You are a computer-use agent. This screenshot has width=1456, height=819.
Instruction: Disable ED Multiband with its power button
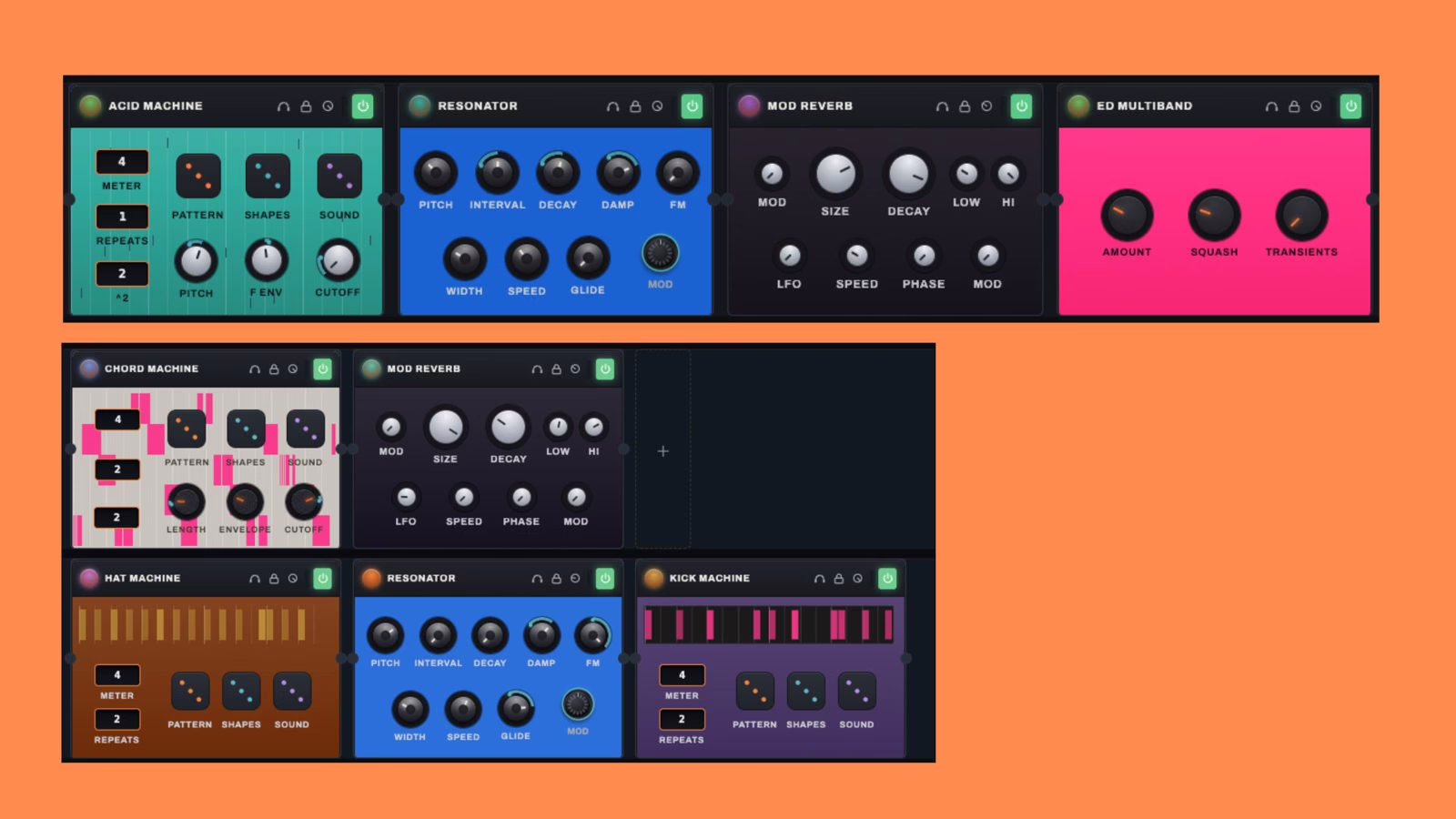point(1350,106)
